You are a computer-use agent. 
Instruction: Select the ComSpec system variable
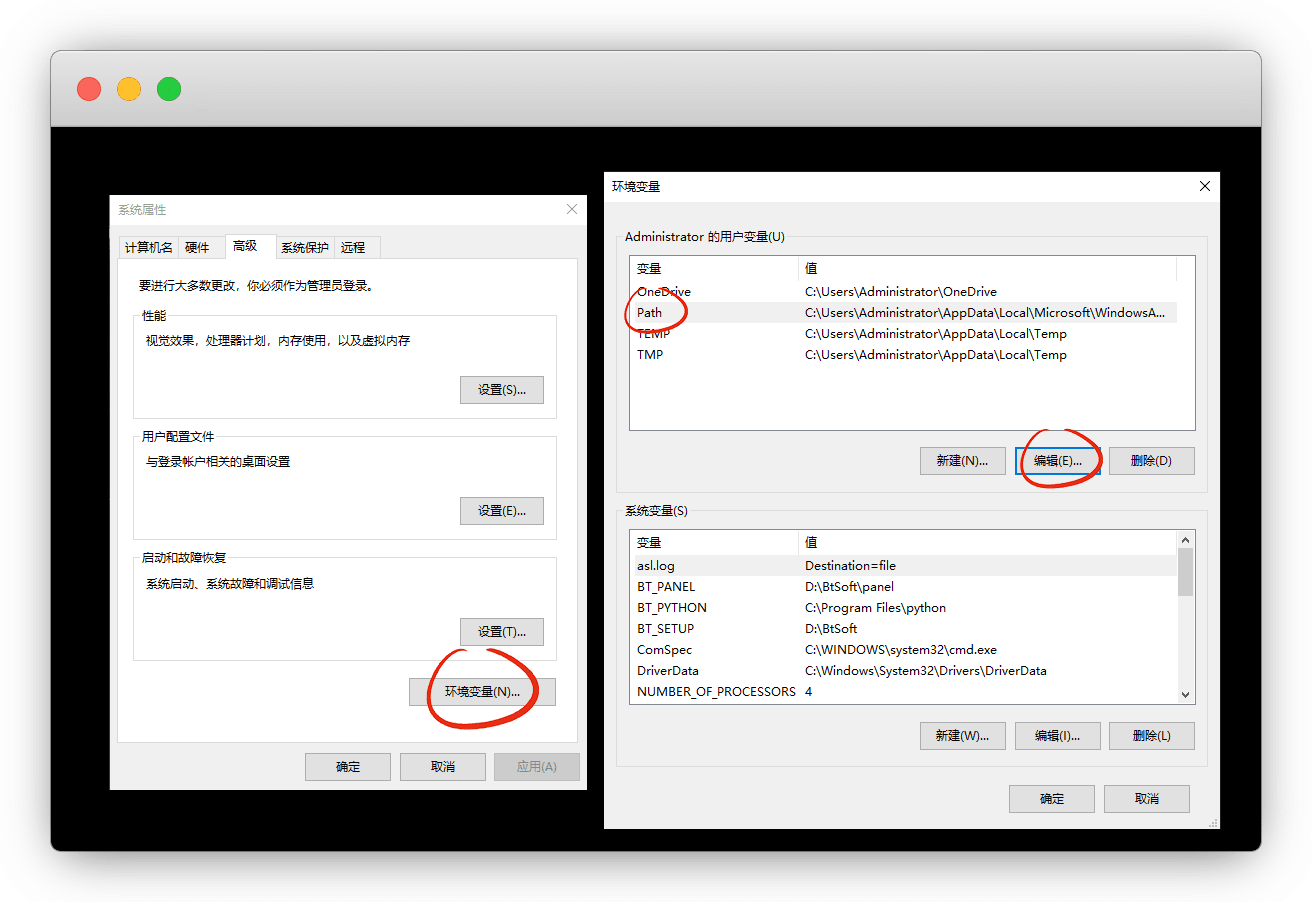coord(903,650)
